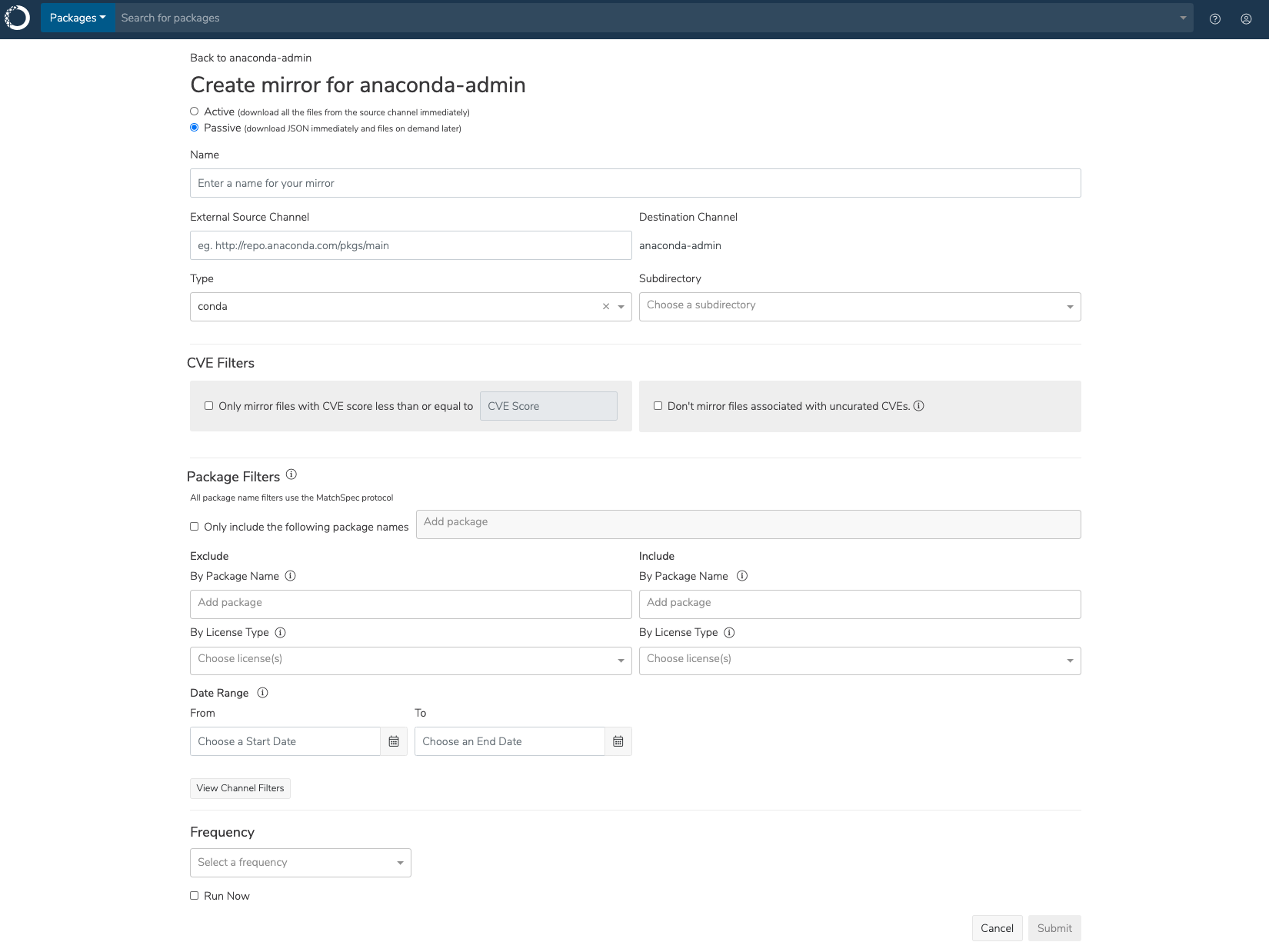Viewport: 1269px width, 952px height.
Task: Open the Packages dropdown menu
Action: pyautogui.click(x=78, y=18)
